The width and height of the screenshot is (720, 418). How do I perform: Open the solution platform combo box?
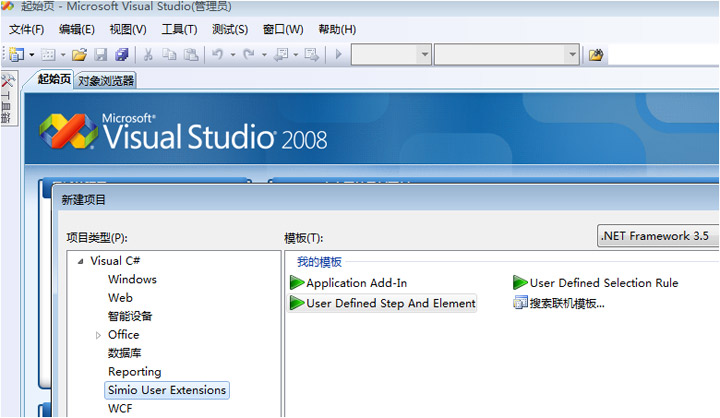coord(506,55)
